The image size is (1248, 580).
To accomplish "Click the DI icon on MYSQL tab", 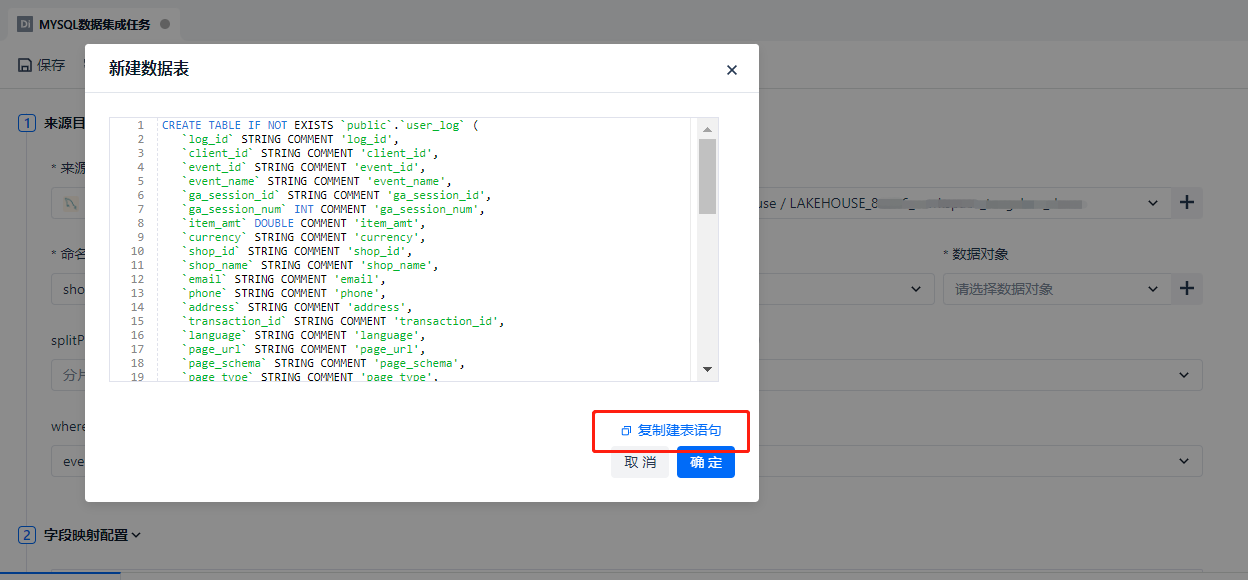I will click(x=25, y=24).
